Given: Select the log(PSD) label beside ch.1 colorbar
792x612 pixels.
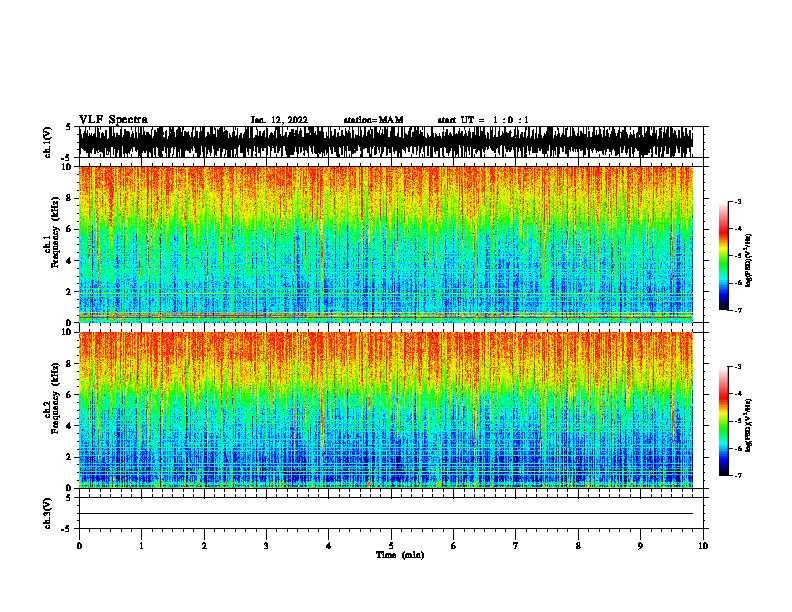Looking at the screenshot, I should coord(748,260).
